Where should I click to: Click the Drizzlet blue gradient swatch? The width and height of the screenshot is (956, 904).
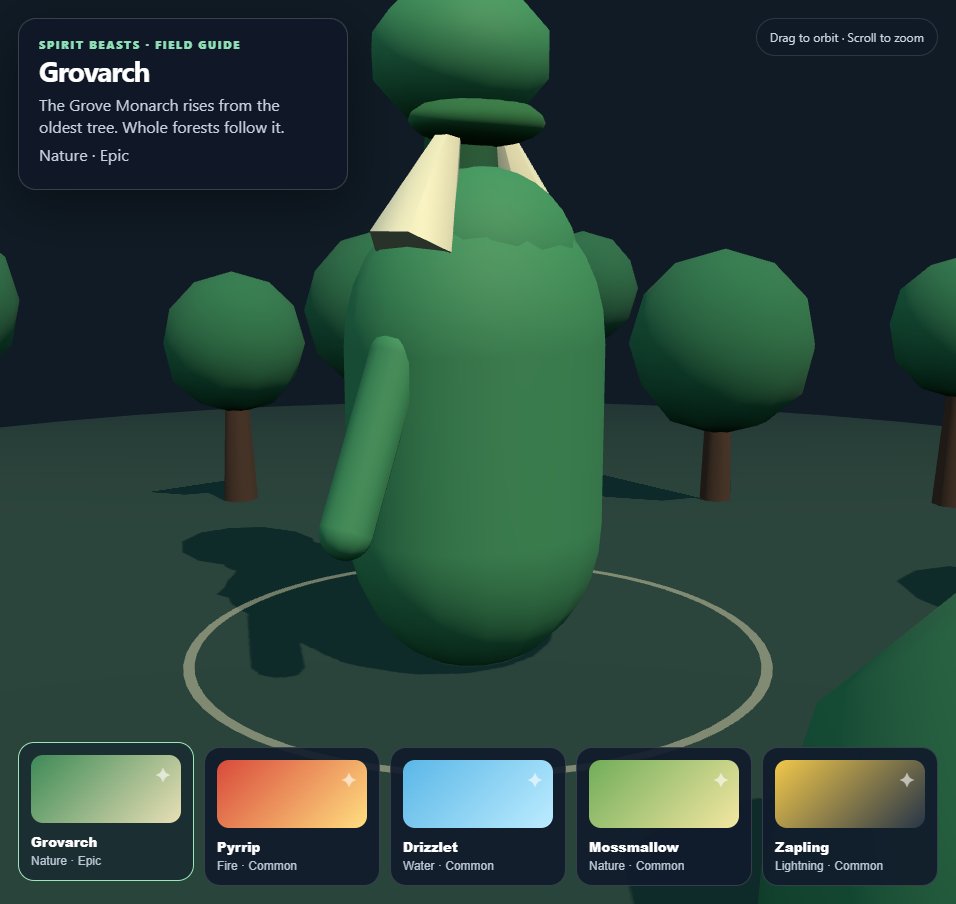pos(478,794)
